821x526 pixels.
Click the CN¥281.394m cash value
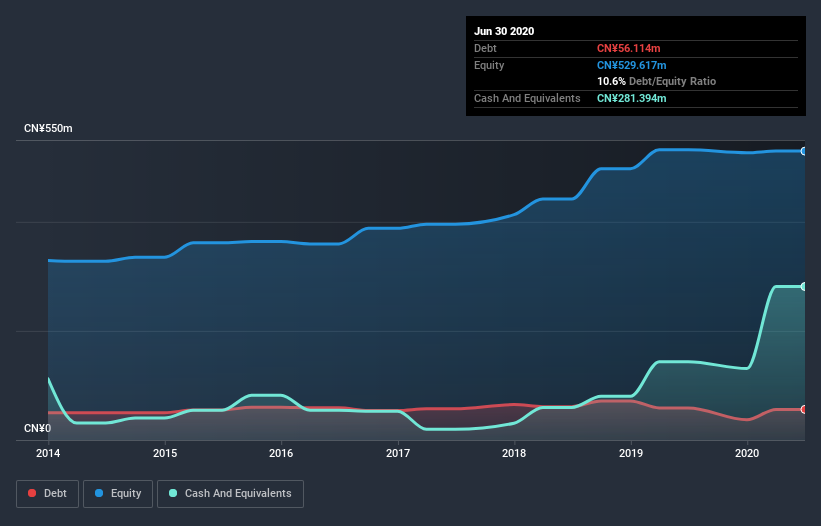(x=631, y=98)
